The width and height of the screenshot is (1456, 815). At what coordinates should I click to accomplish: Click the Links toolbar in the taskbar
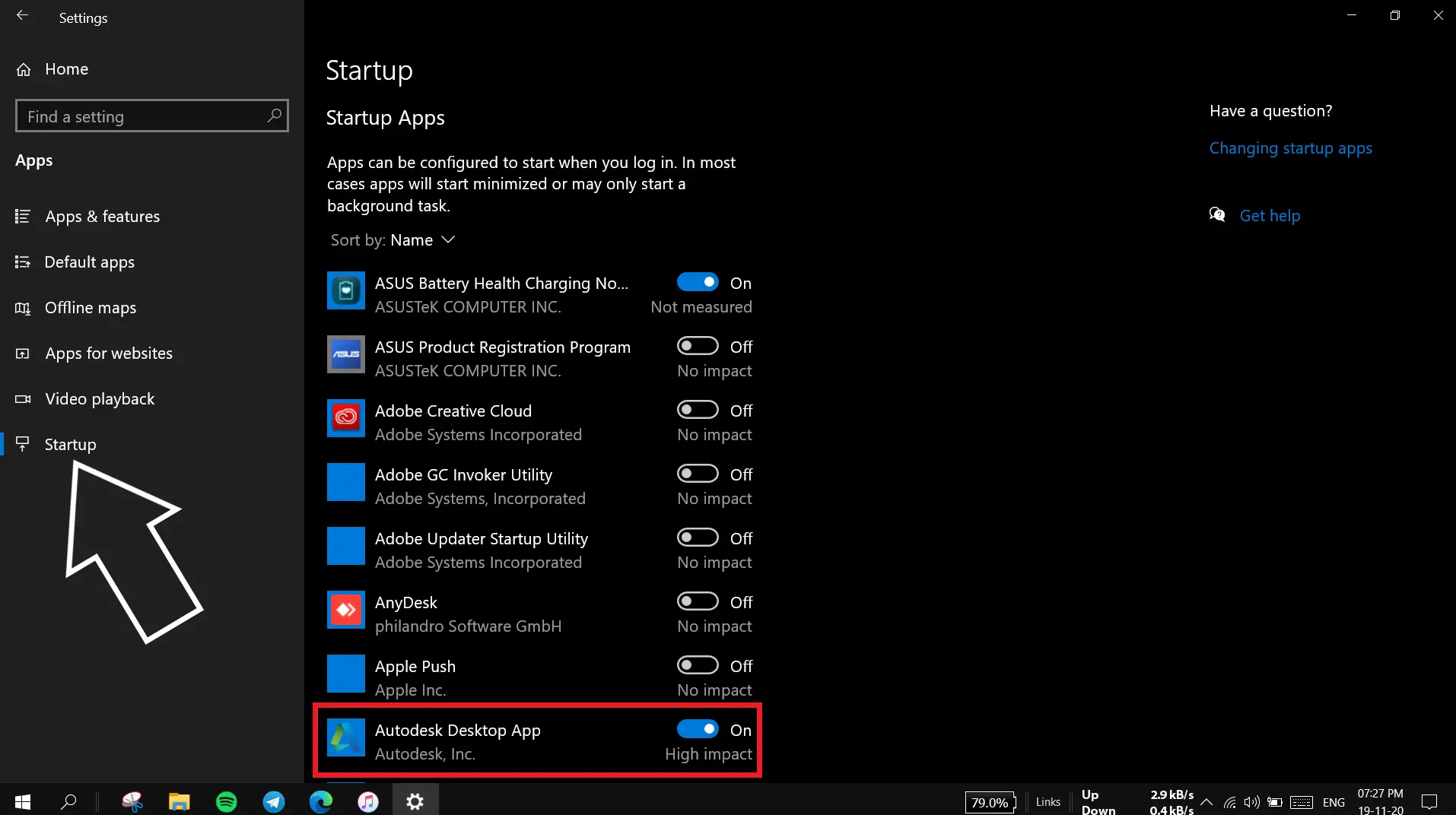pyautogui.click(x=1047, y=802)
